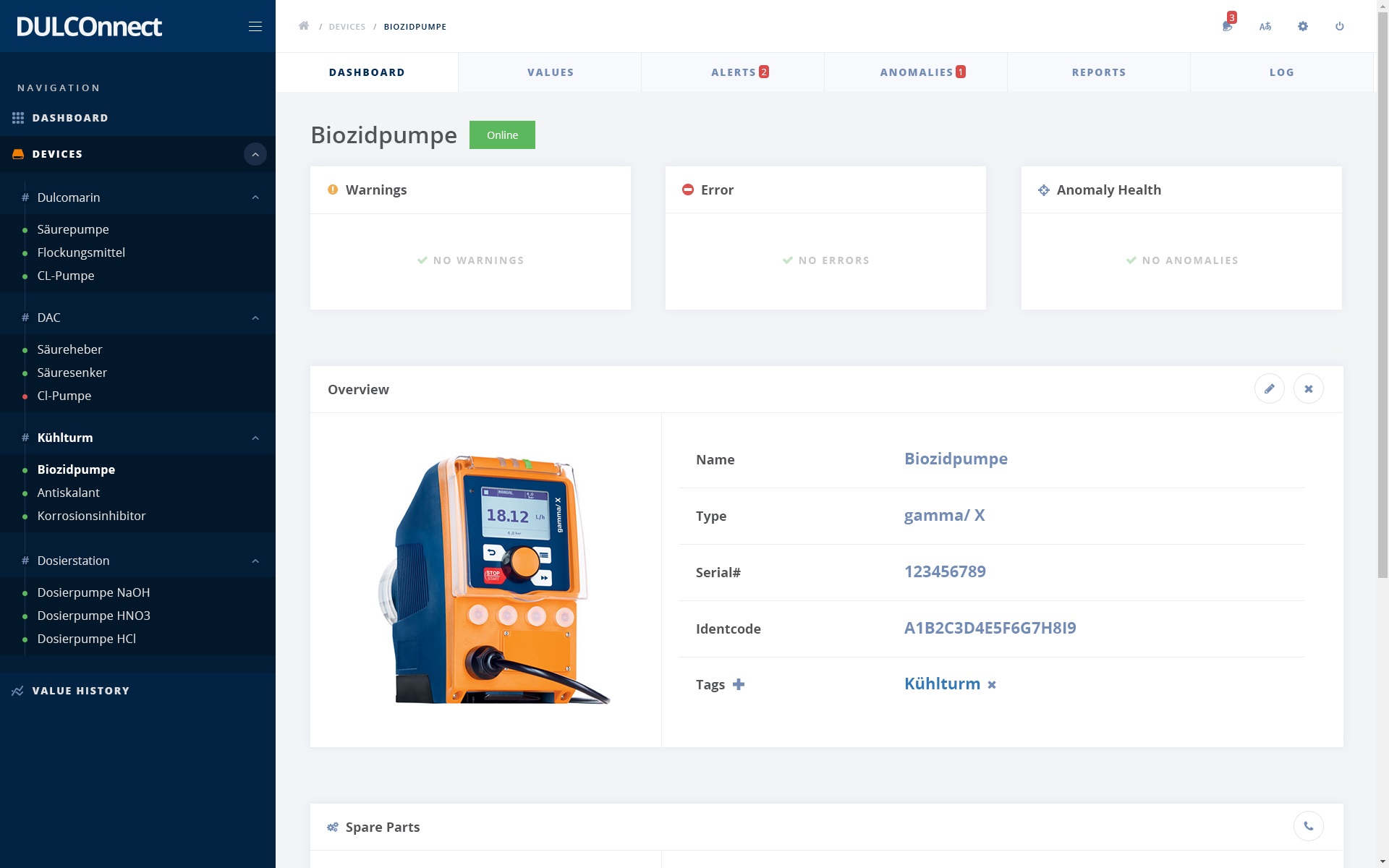Screen dimensions: 1389x868
Task: Switch to the Dashboard tab
Action: (367, 72)
